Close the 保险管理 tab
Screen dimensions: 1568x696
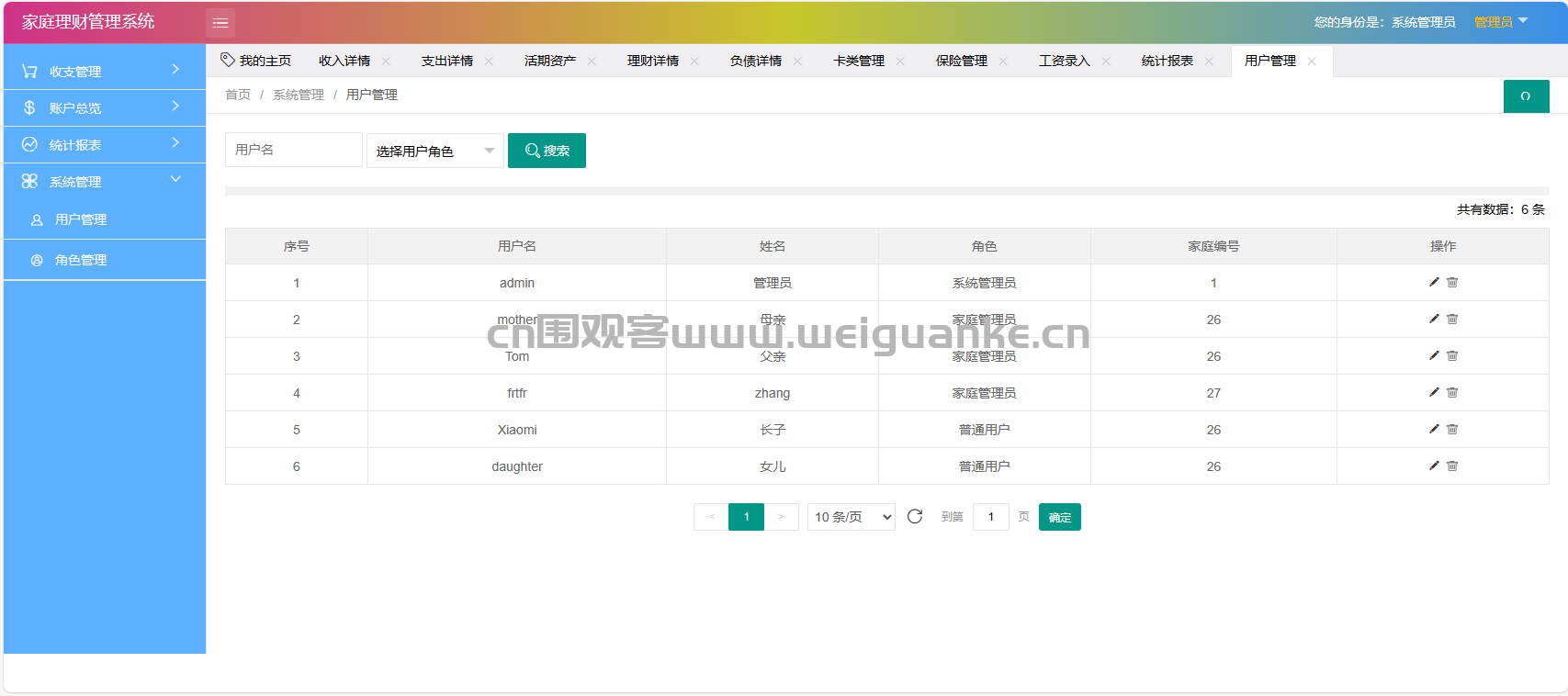click(1003, 62)
